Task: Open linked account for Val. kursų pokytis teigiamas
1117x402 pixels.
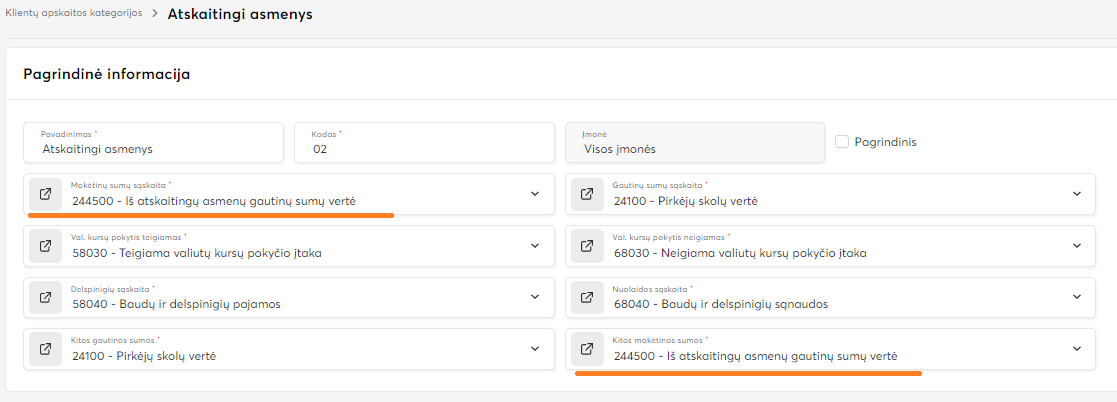Action: coord(45,245)
